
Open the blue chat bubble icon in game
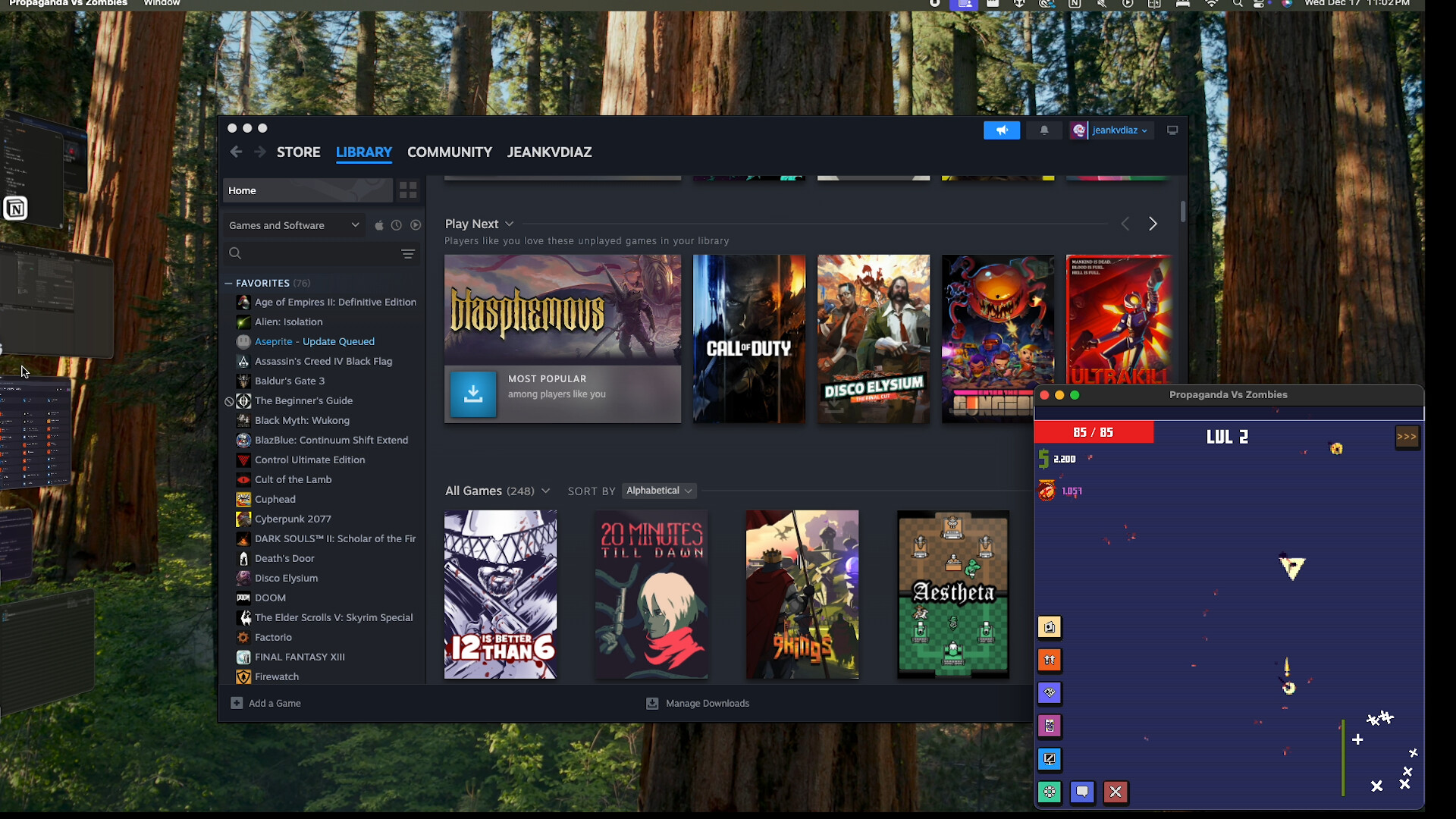pos(1082,792)
